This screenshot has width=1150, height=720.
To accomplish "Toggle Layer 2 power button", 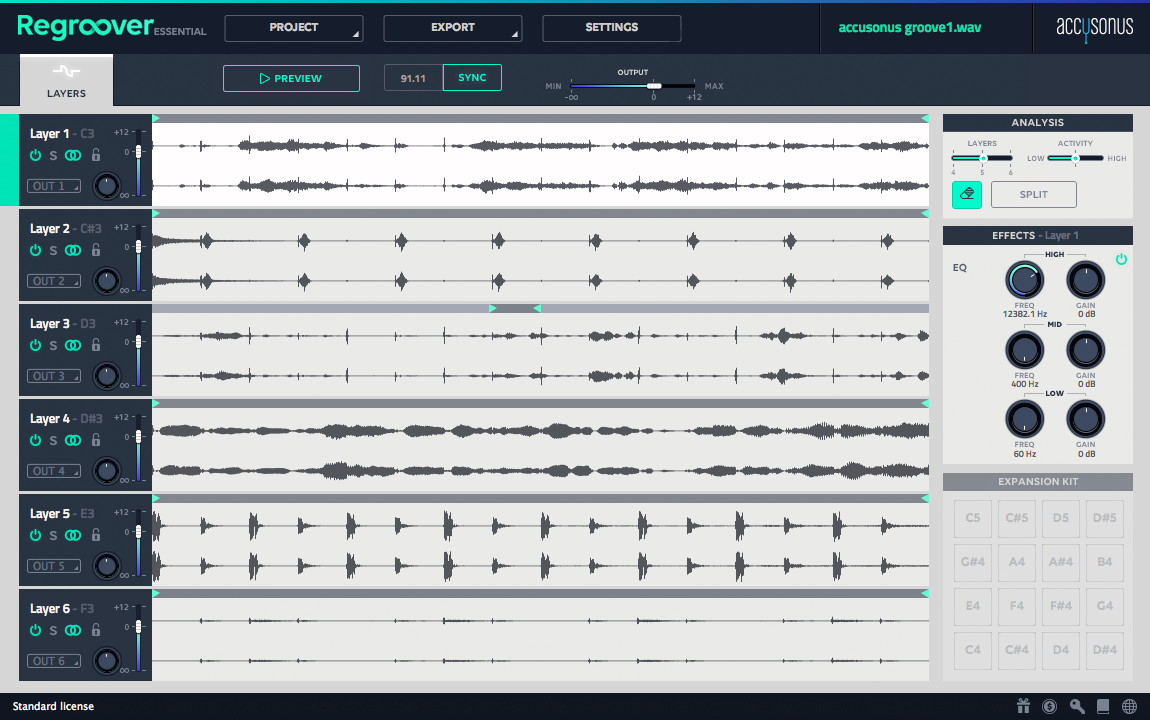I will coord(35,250).
